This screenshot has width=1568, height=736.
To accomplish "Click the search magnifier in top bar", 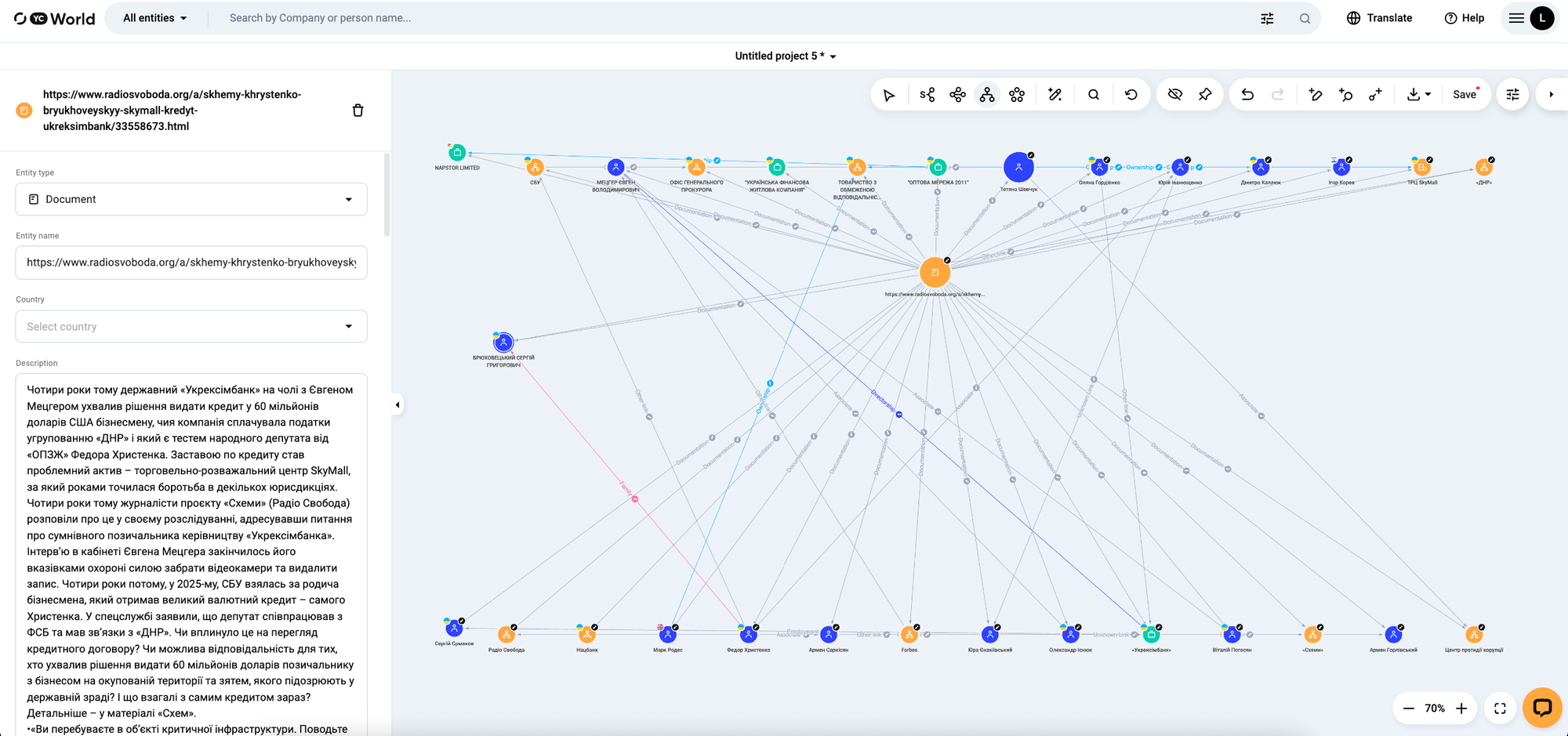I will click(x=1305, y=18).
